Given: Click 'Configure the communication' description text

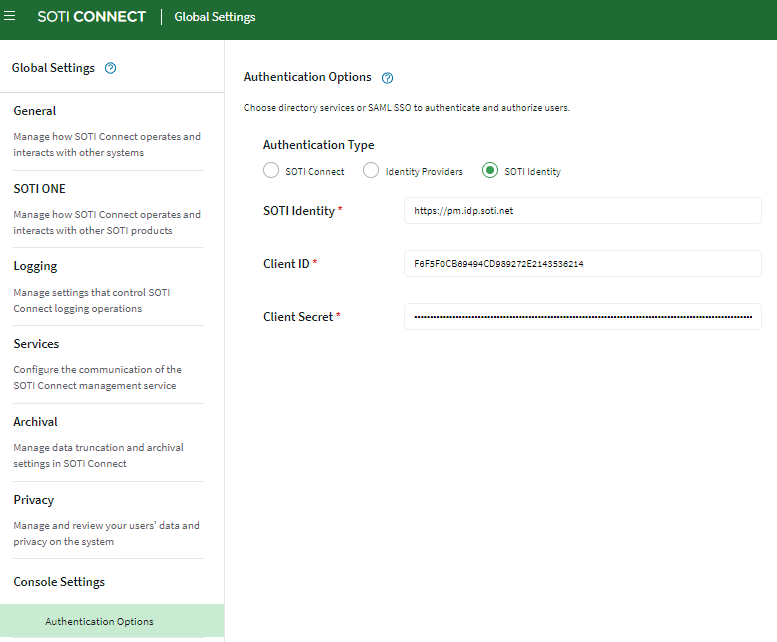Looking at the screenshot, I should click(98, 377).
